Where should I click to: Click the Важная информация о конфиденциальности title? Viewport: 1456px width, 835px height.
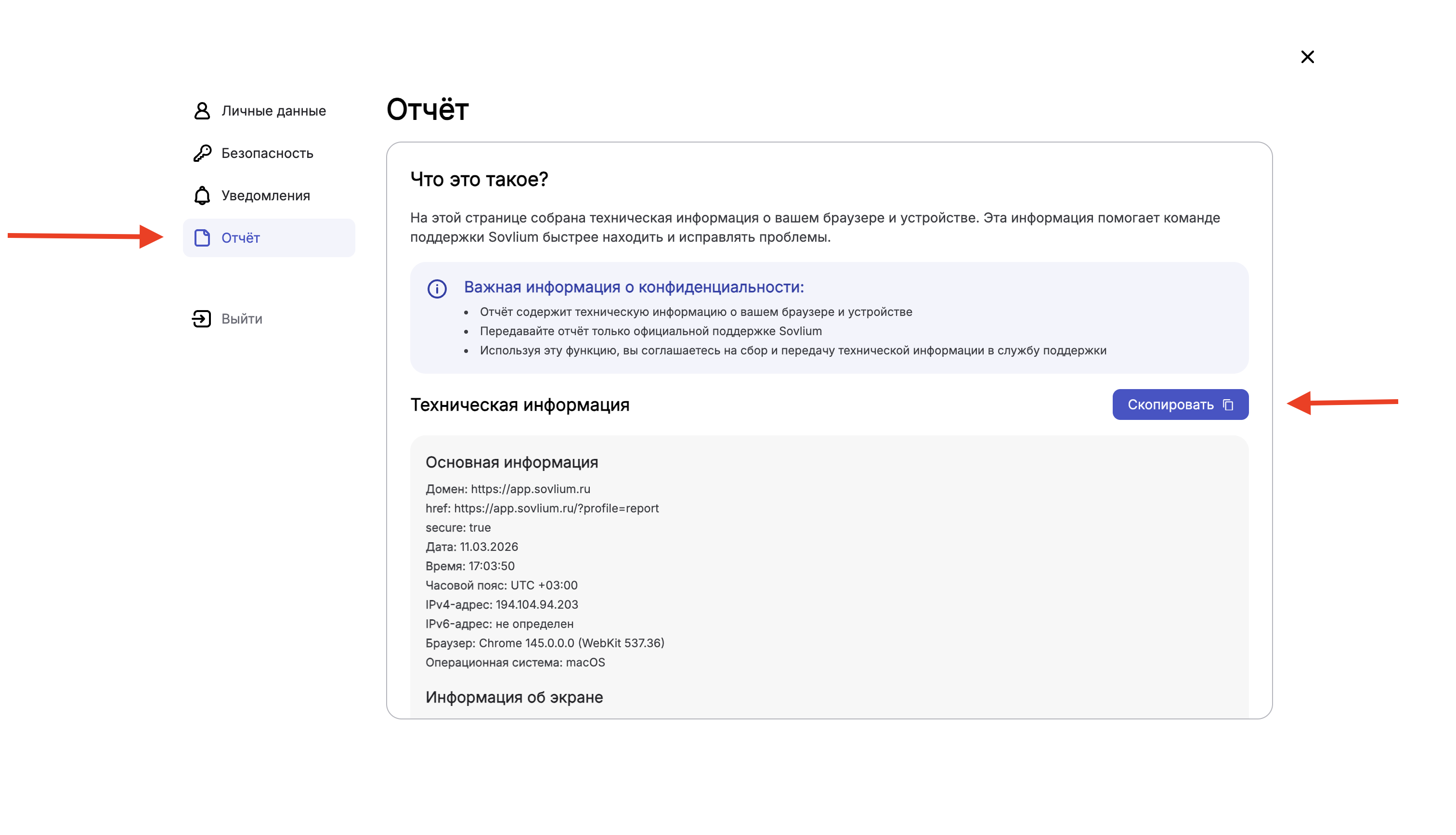point(634,287)
